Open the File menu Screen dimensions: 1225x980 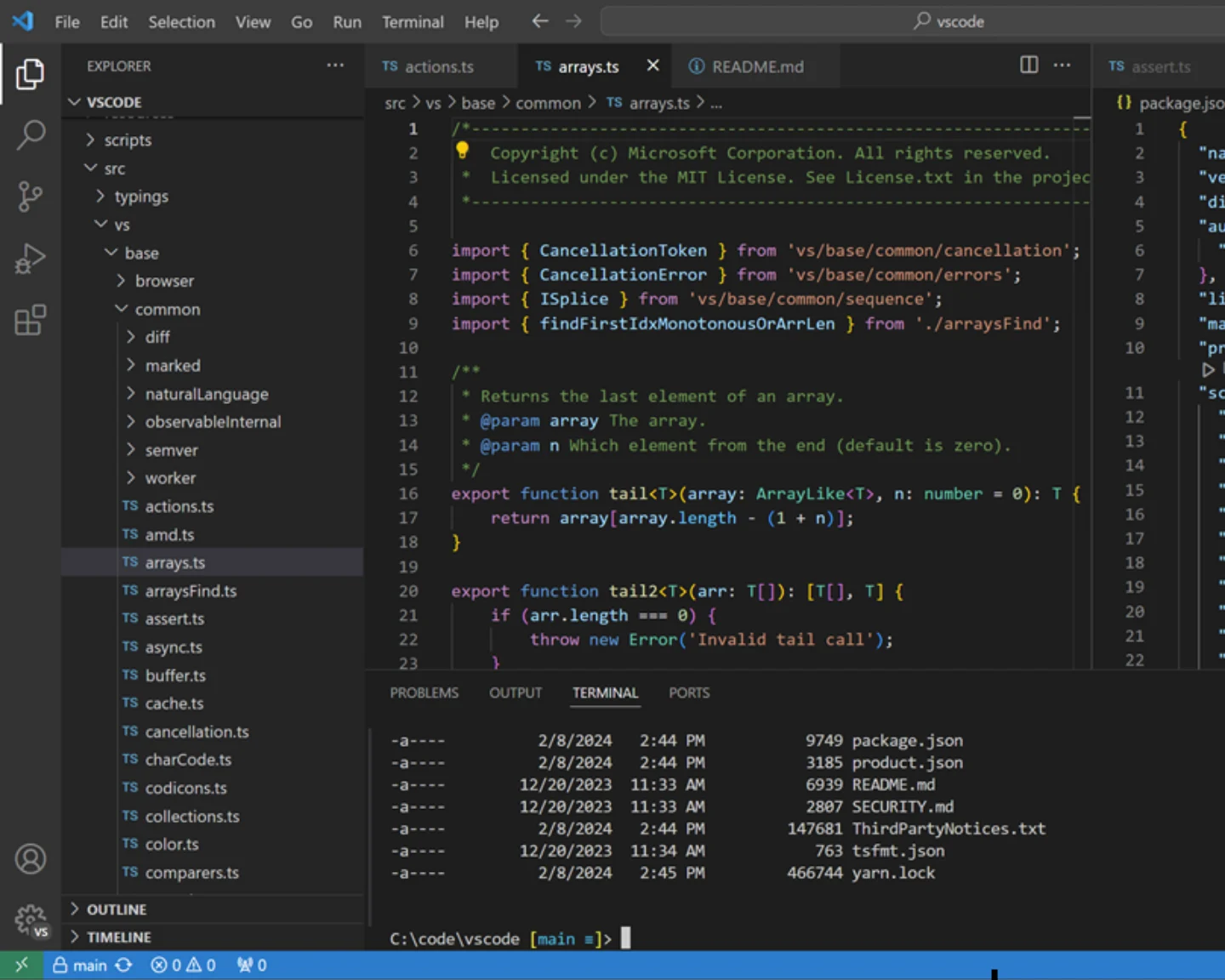[x=67, y=22]
